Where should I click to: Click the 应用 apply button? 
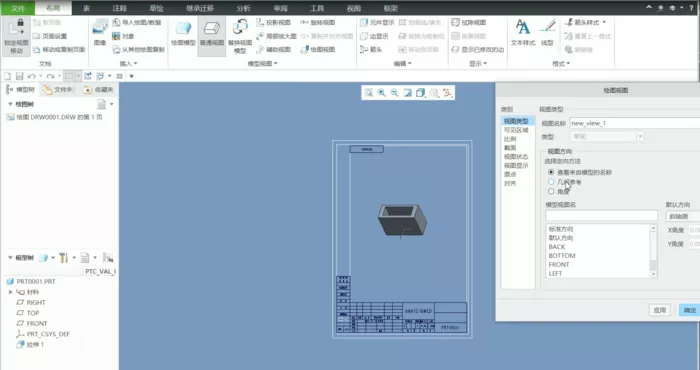pyautogui.click(x=659, y=310)
